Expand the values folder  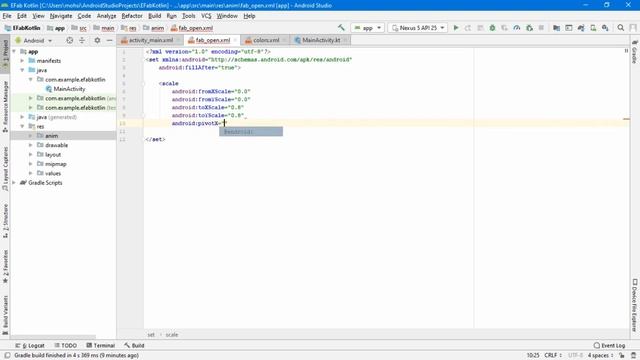click(x=31, y=173)
